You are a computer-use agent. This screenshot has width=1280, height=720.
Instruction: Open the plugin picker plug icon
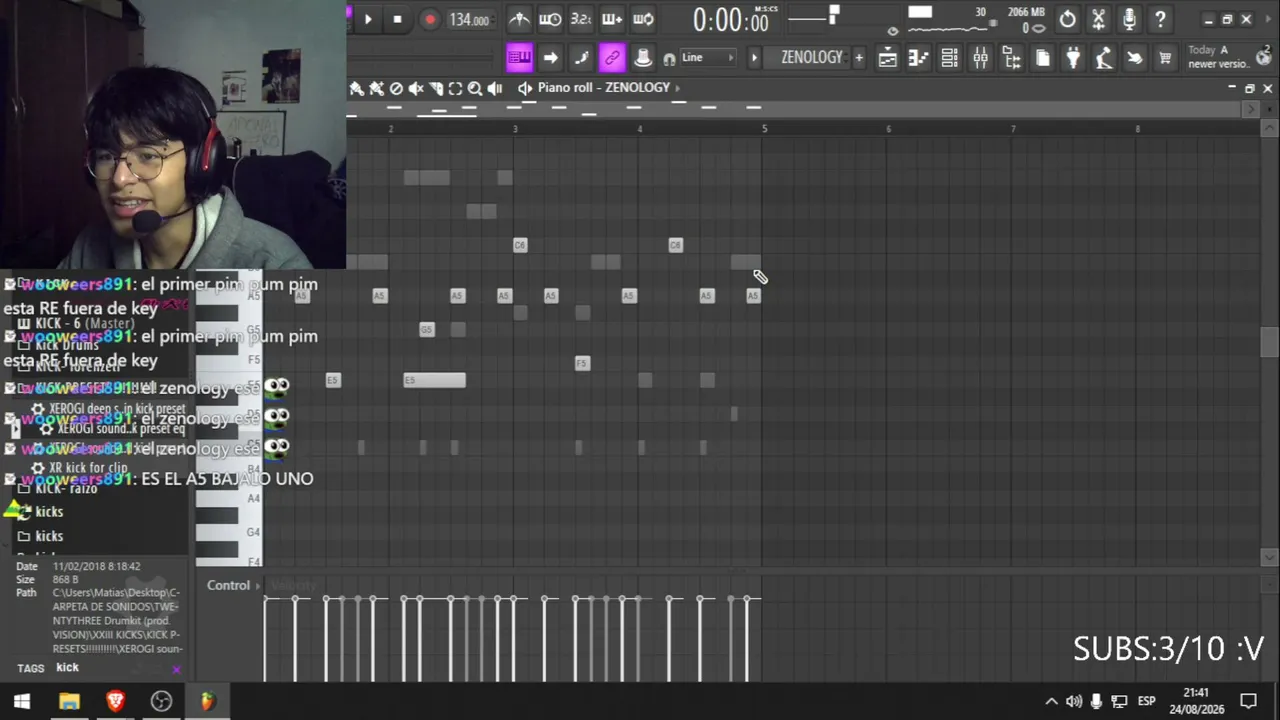[x=1073, y=58]
